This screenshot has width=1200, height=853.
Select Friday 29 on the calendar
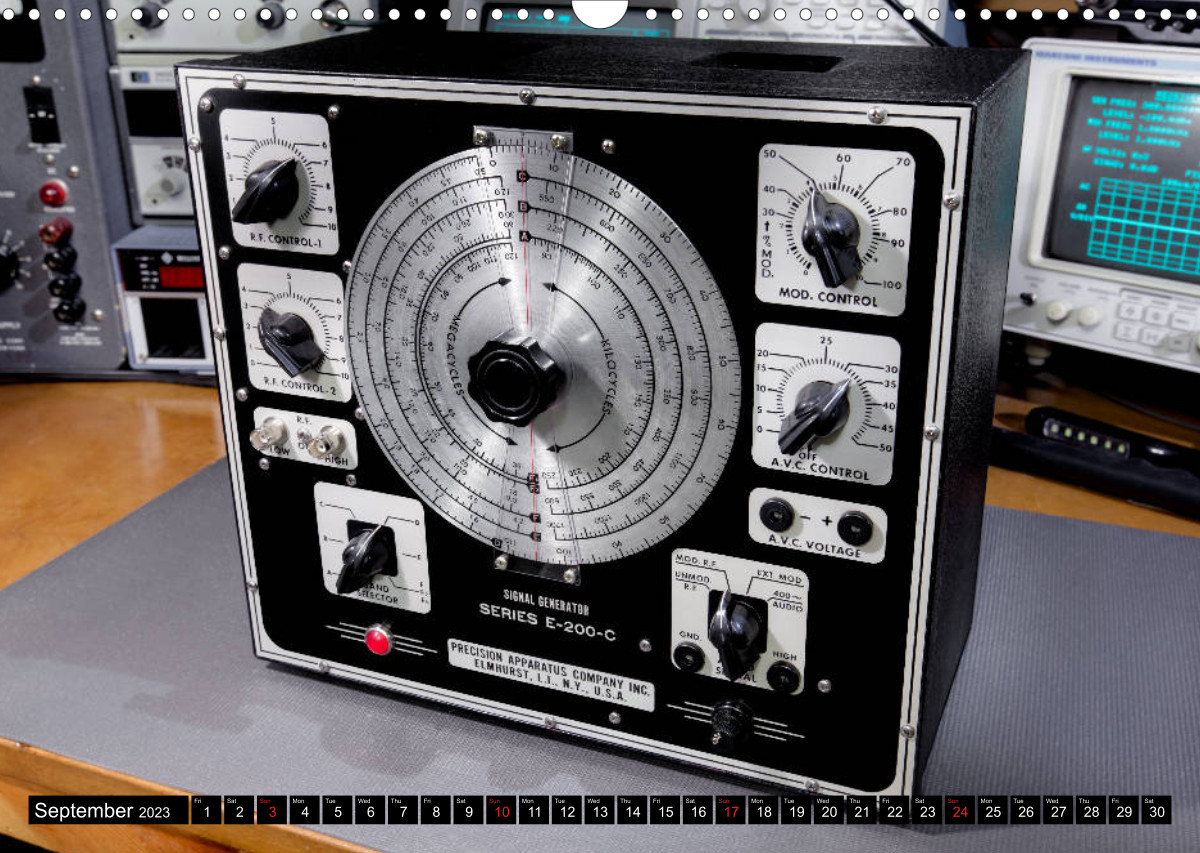(x=1124, y=811)
